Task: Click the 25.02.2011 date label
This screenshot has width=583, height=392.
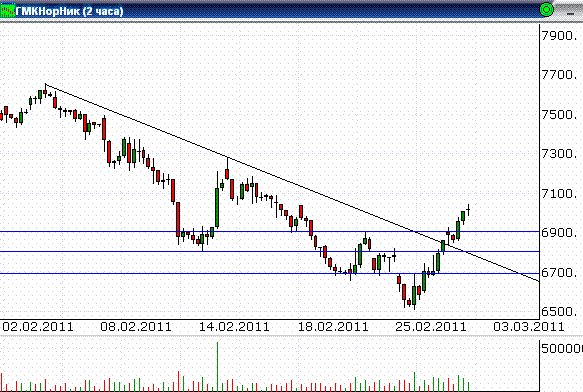Action: [x=431, y=327]
